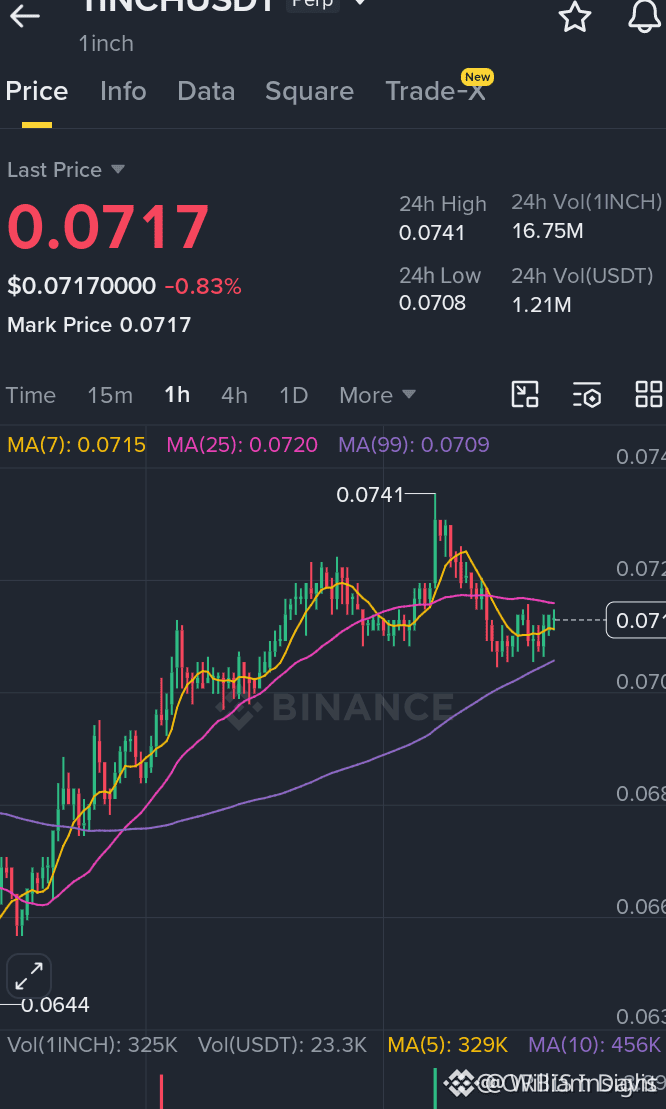This screenshot has height=1109, width=666.
Task: Click the 1inch subtitle under the pair name
Action: point(106,43)
